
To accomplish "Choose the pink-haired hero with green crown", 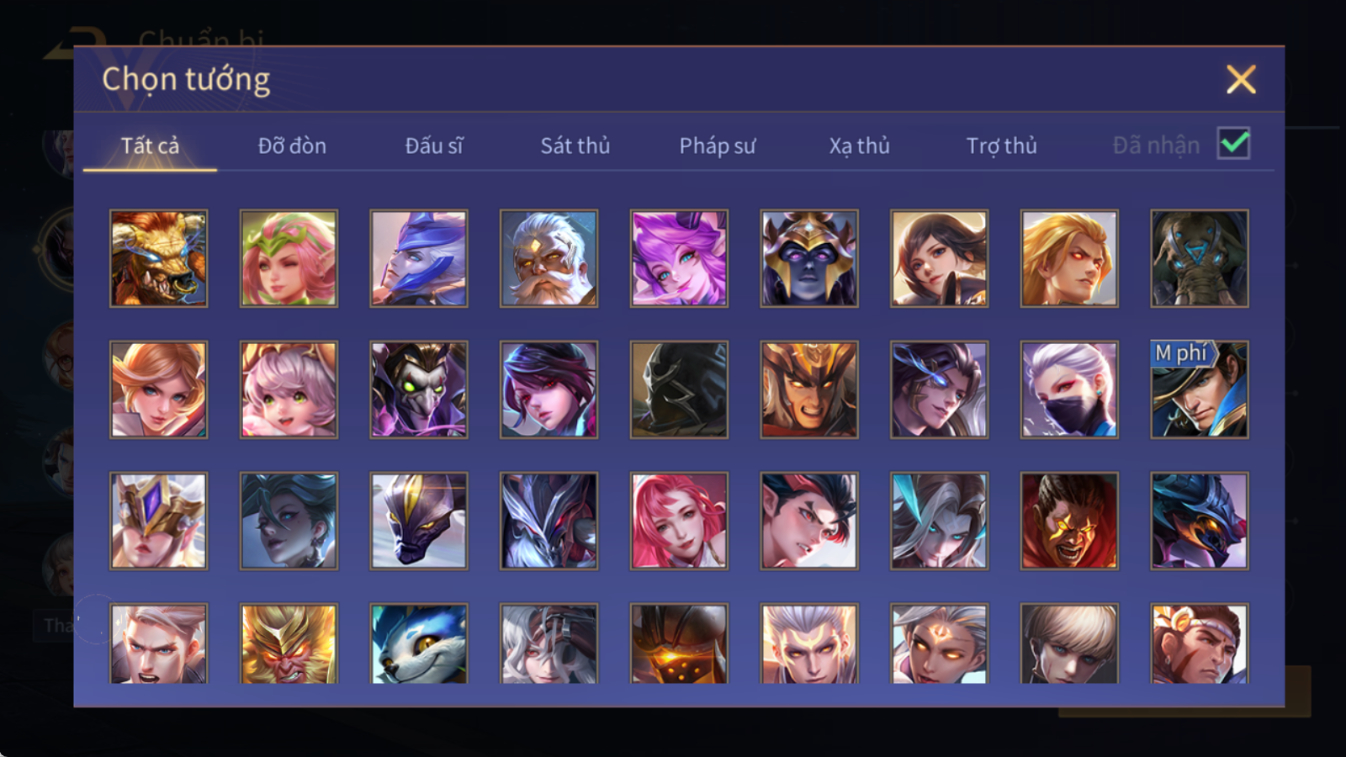I will 289,258.
